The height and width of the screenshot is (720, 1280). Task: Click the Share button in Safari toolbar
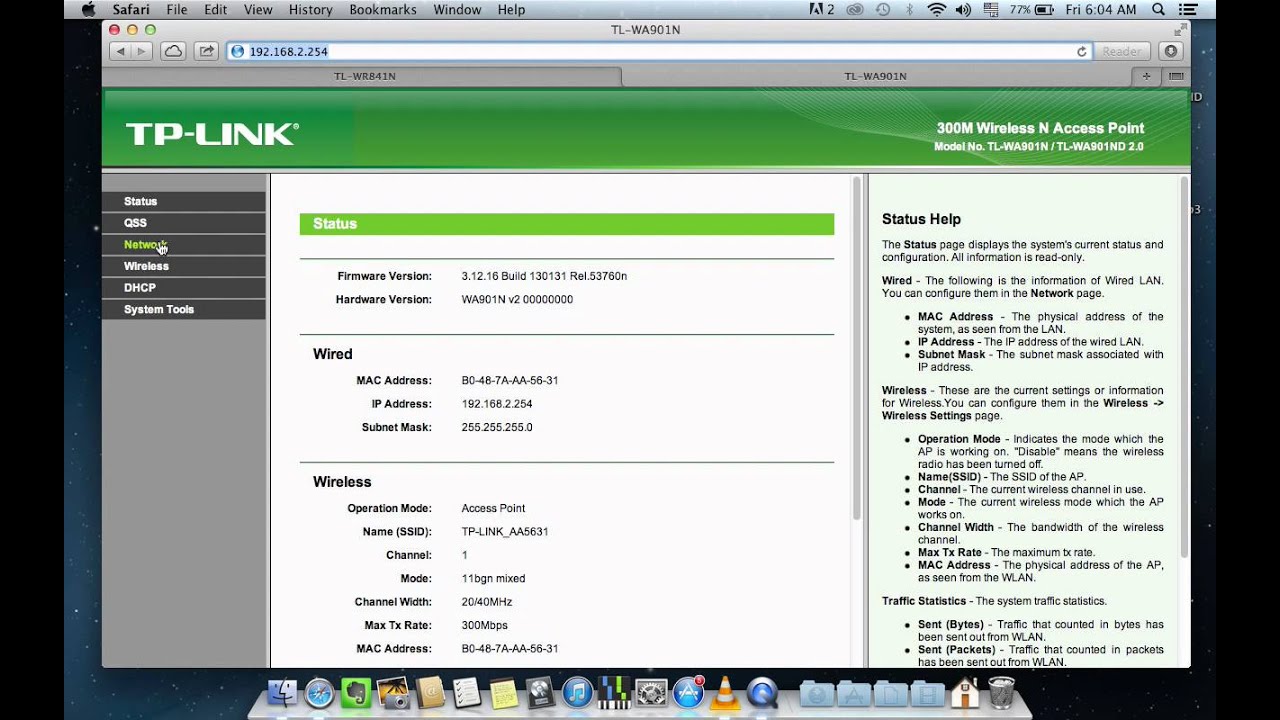[x=206, y=51]
